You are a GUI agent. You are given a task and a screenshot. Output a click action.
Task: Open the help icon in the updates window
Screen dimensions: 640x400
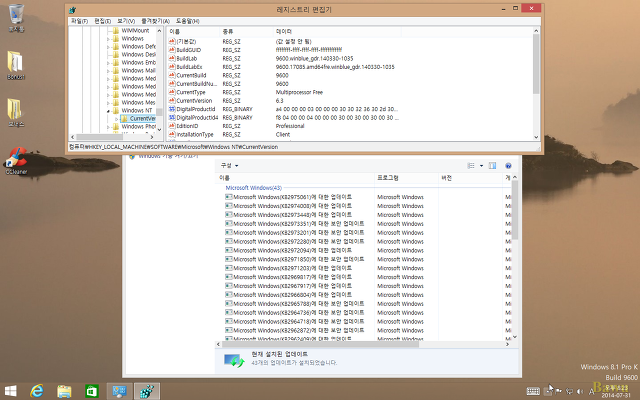pyautogui.click(x=508, y=166)
